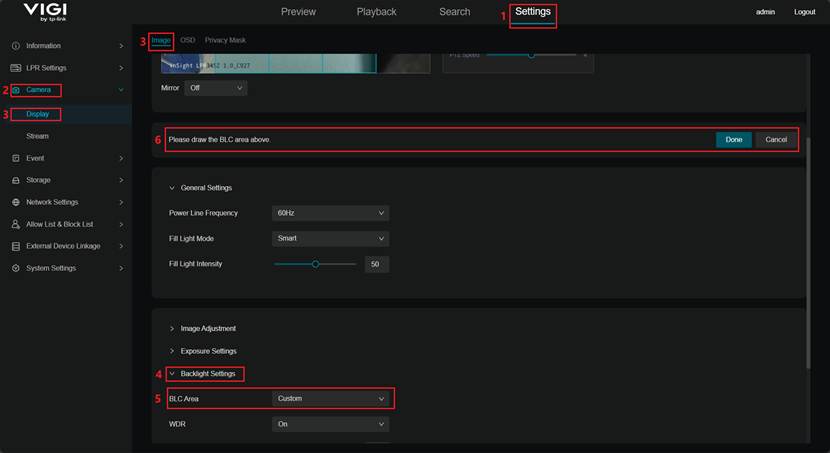Expand the Information menu chevron

tap(121, 46)
